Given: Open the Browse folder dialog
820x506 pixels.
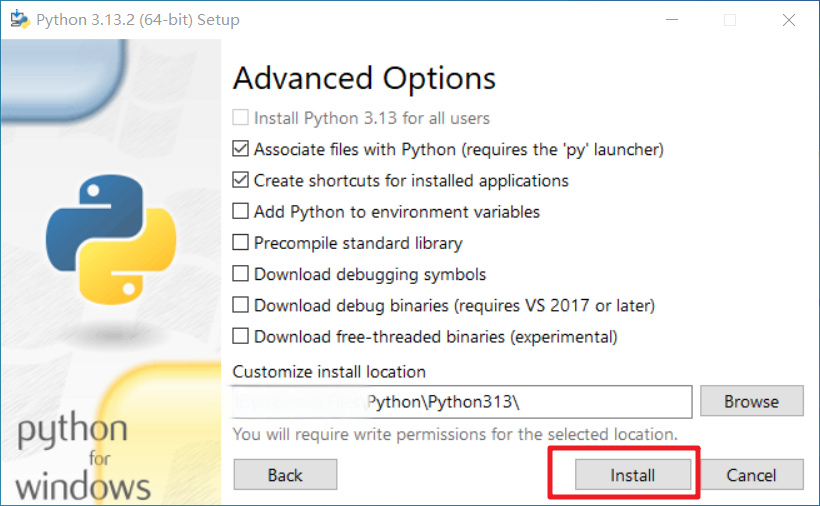Looking at the screenshot, I should click(x=751, y=401).
